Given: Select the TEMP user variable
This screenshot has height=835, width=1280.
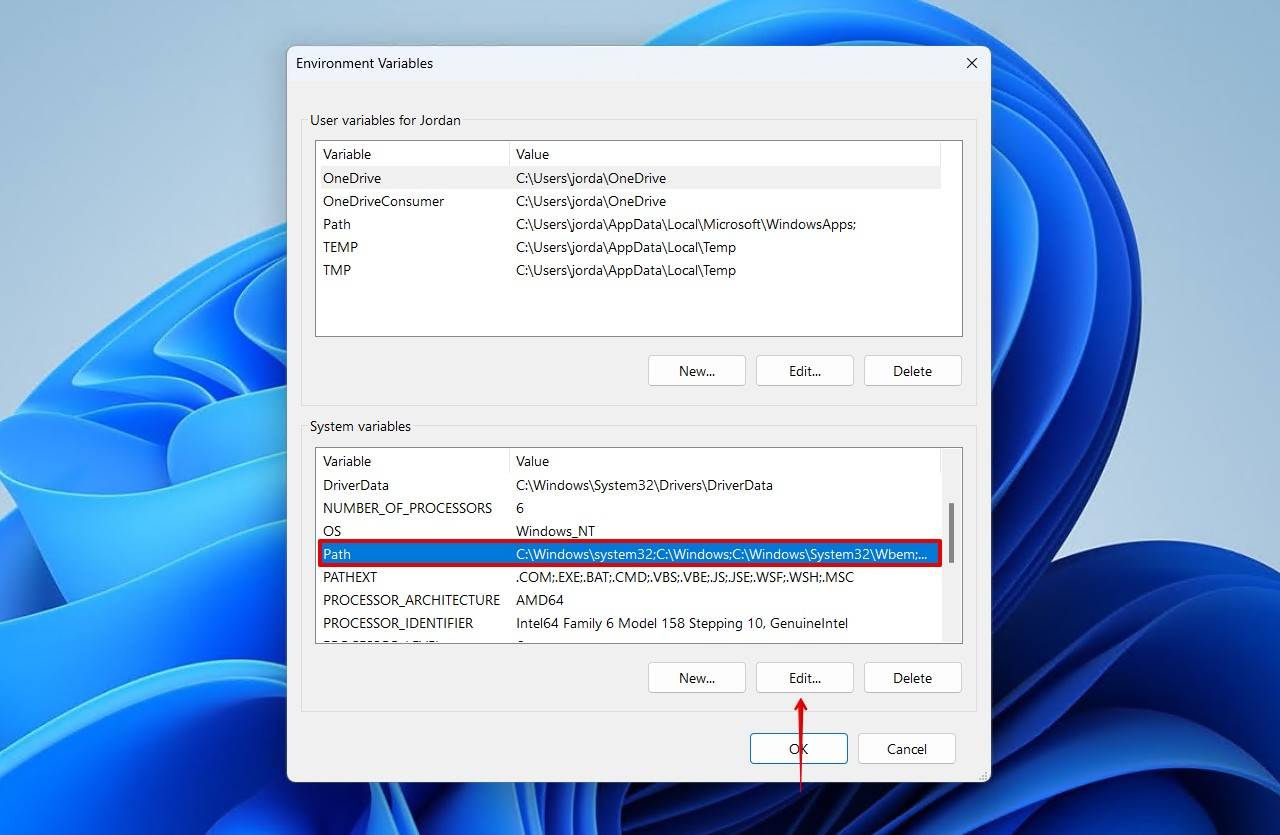Looking at the screenshot, I should [x=629, y=247].
